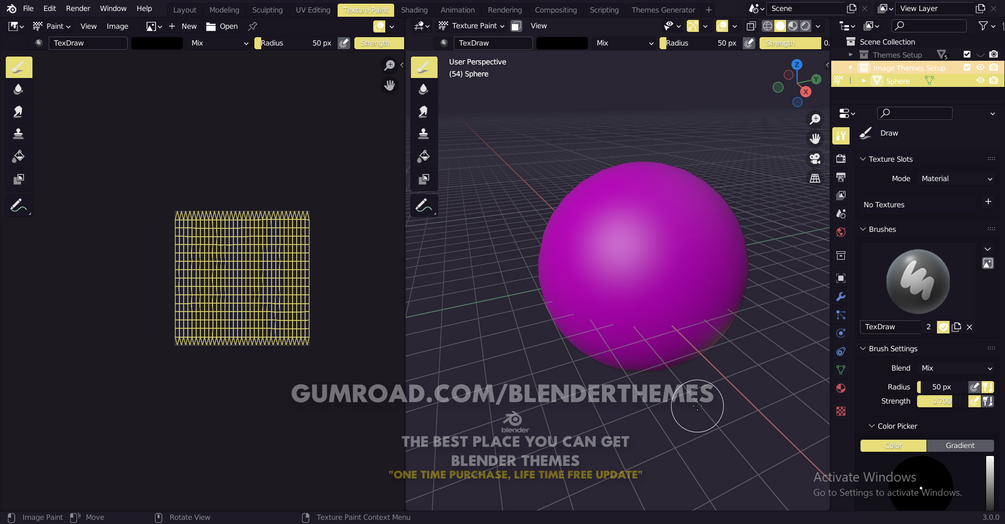Click Open image button in image editor

[x=222, y=26]
